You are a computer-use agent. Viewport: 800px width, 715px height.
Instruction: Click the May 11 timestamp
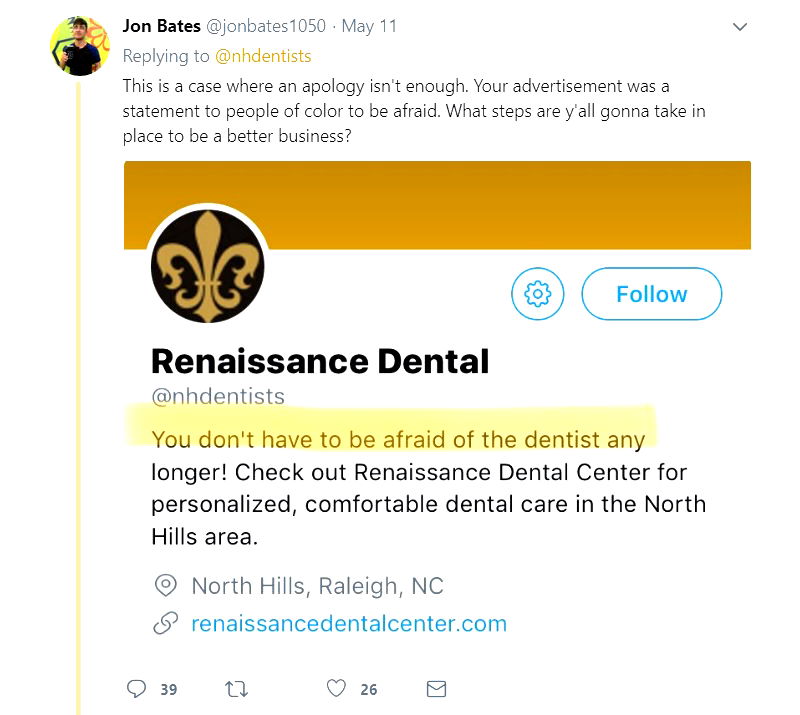coord(369,26)
